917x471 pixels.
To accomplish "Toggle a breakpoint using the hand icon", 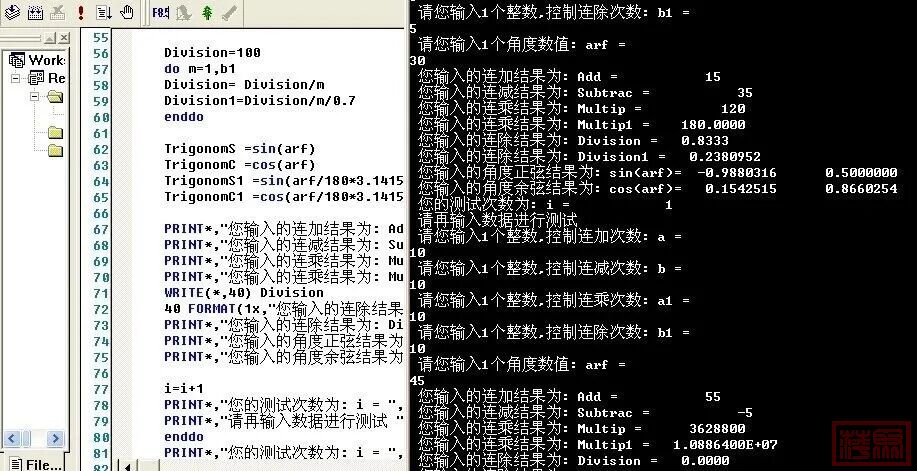I will [x=126, y=13].
